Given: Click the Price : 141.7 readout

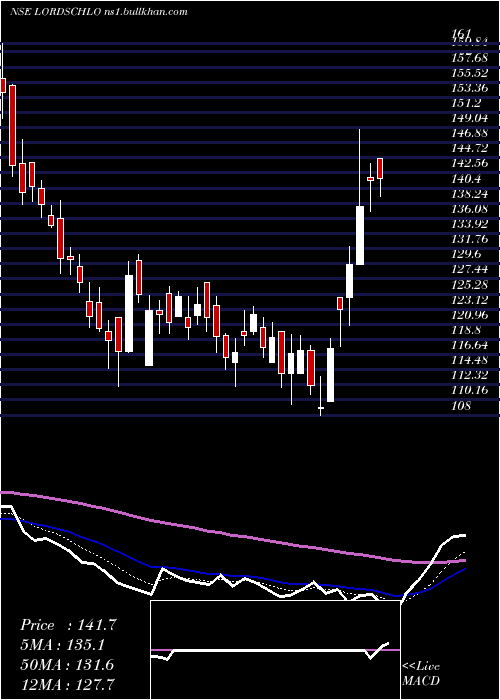Looking at the screenshot, I should [x=68, y=625].
